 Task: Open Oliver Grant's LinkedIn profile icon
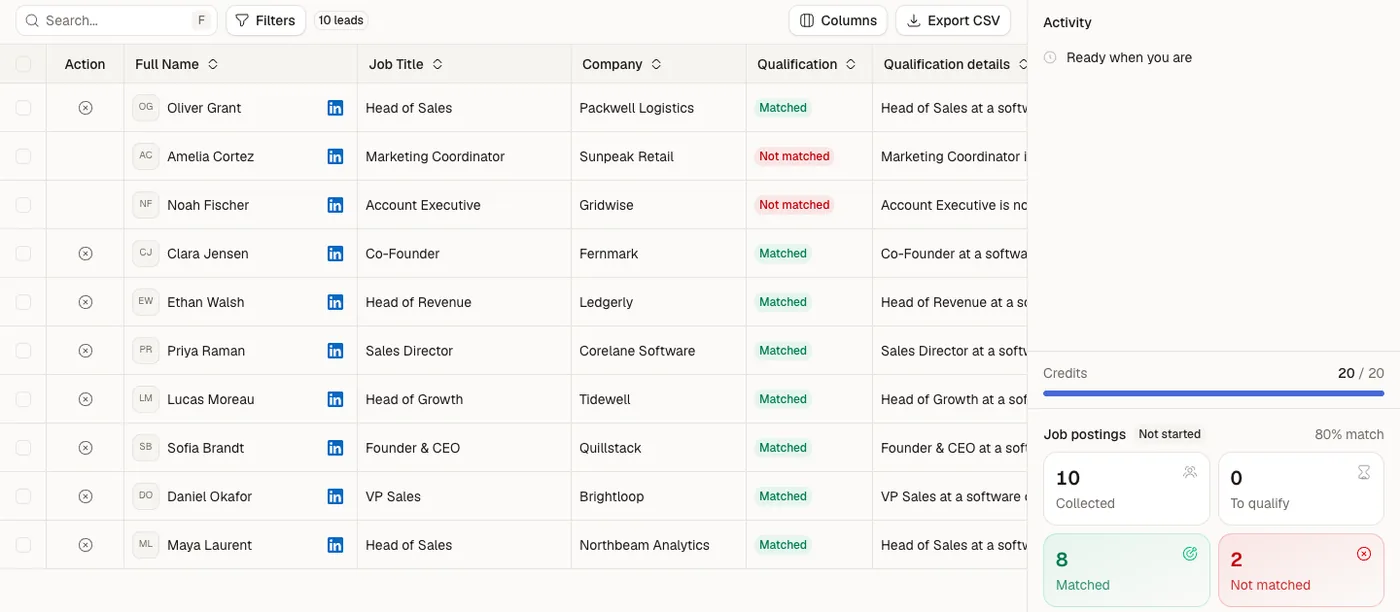335,108
